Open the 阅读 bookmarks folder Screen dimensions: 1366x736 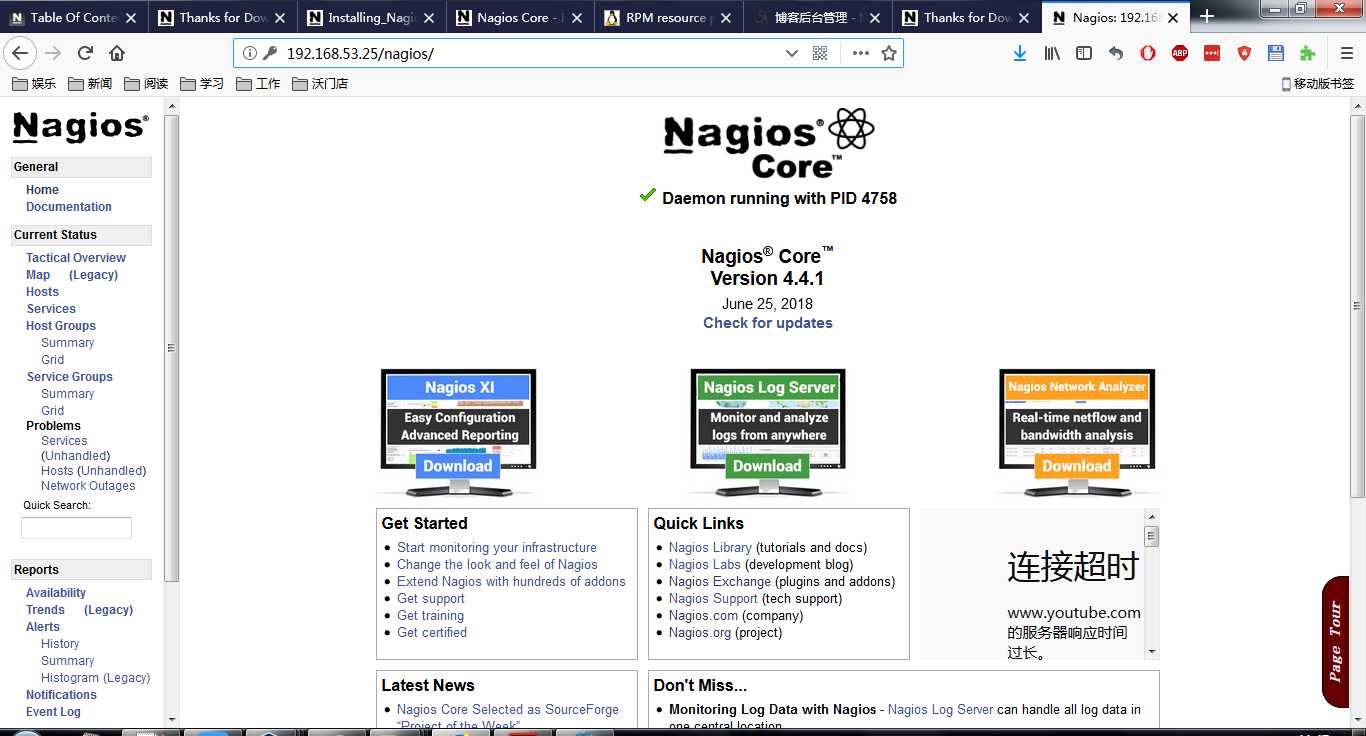[146, 84]
